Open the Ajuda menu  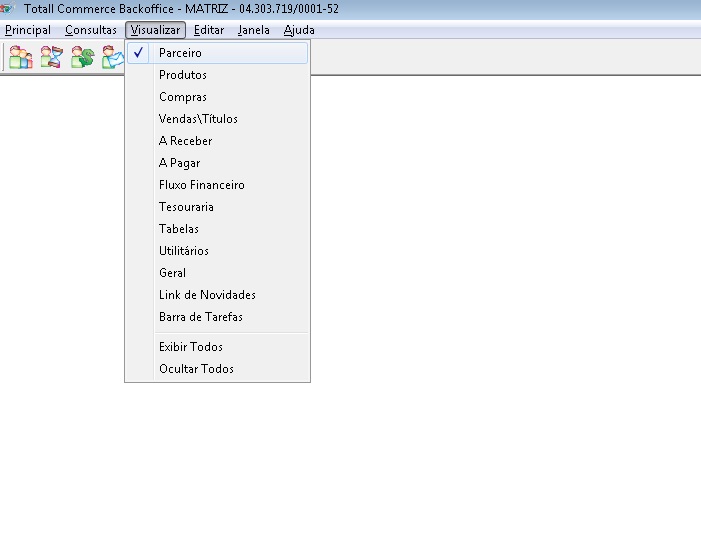pyautogui.click(x=299, y=30)
